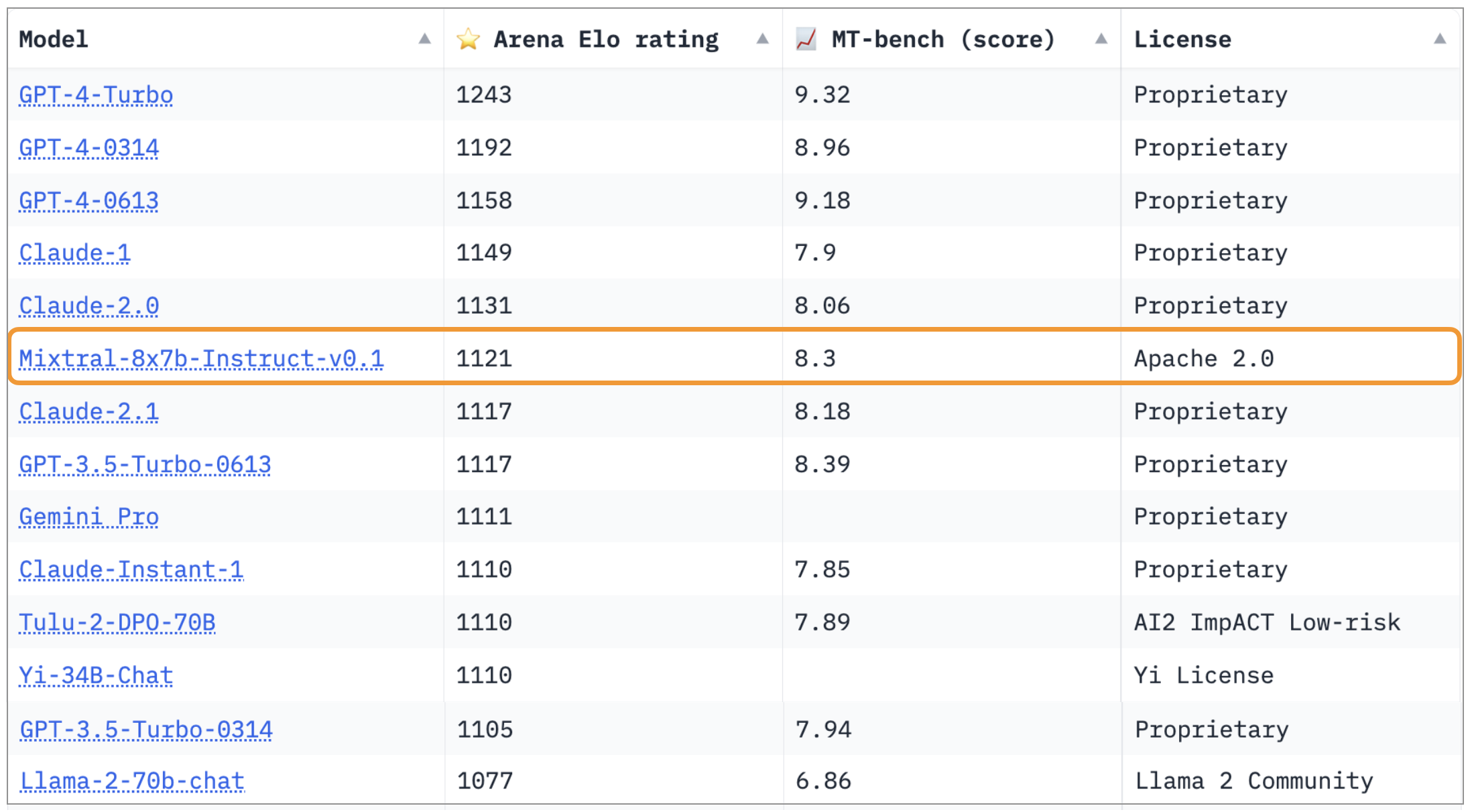1472x812 pixels.
Task: Click the chart icon next to MT-bench header
Action: pyautogui.click(x=805, y=39)
